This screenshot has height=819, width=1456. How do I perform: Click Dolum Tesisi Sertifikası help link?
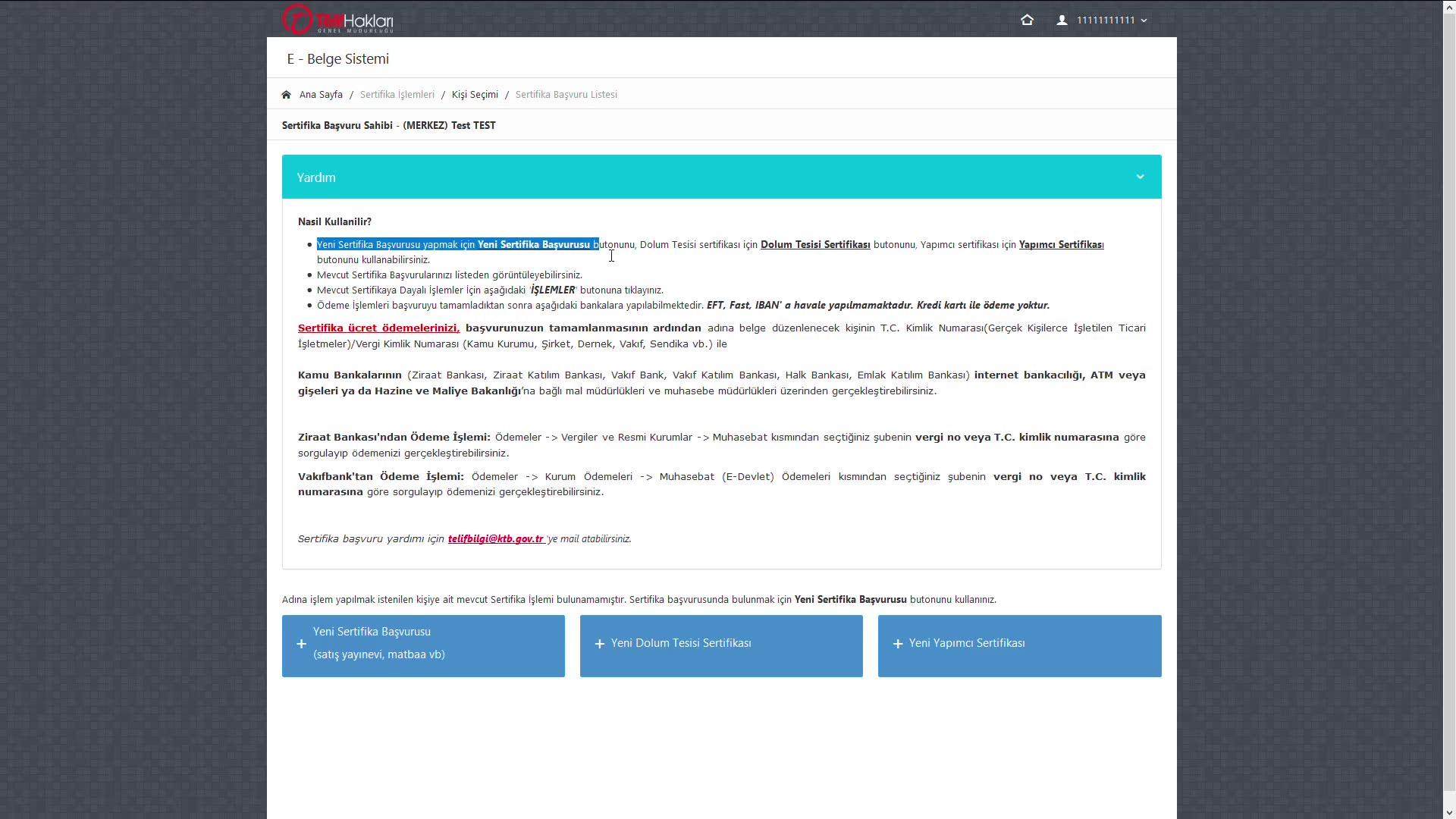[x=814, y=245]
